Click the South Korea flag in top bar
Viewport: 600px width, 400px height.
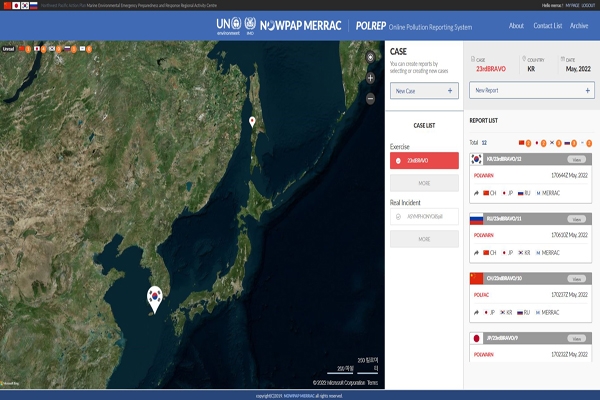pos(25,5)
